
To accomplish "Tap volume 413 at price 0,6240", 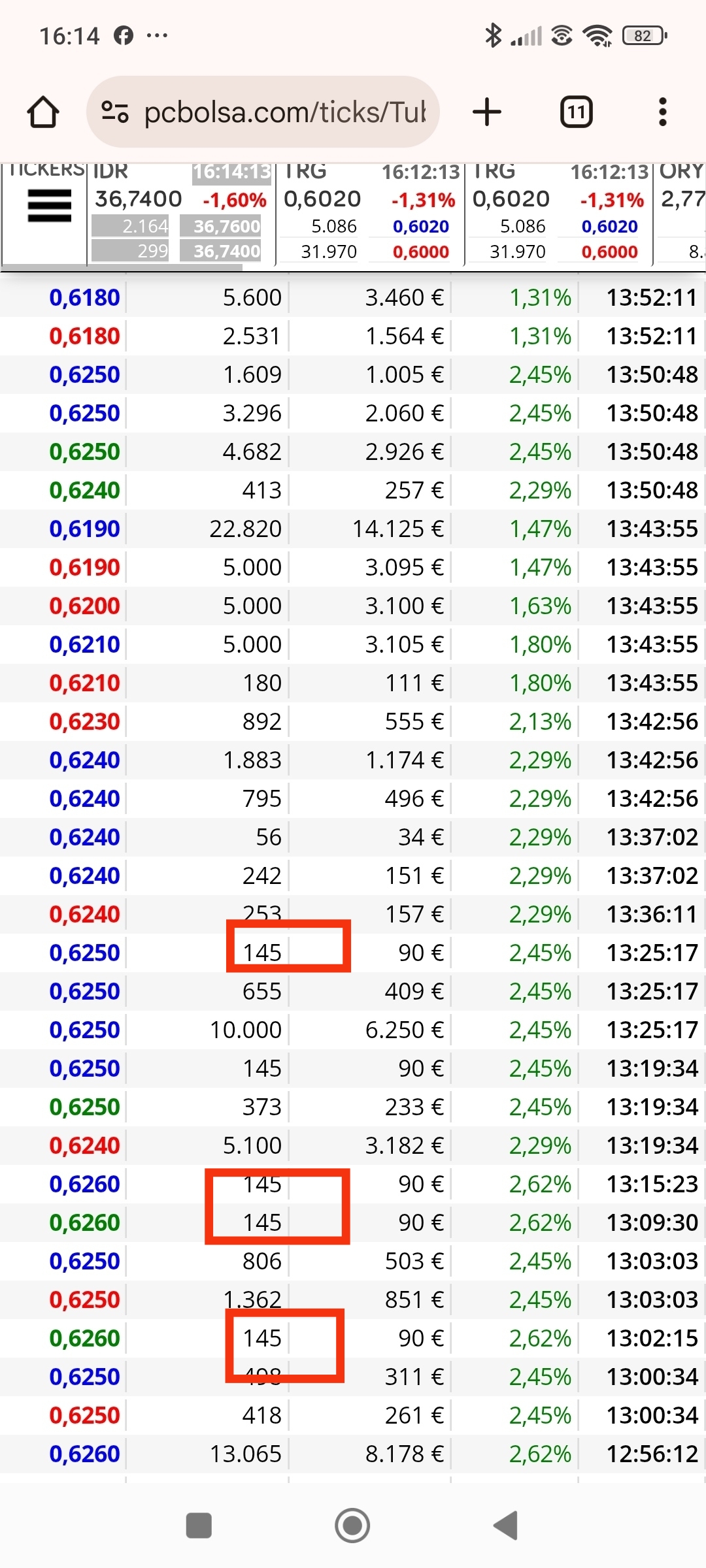I will click(x=262, y=490).
